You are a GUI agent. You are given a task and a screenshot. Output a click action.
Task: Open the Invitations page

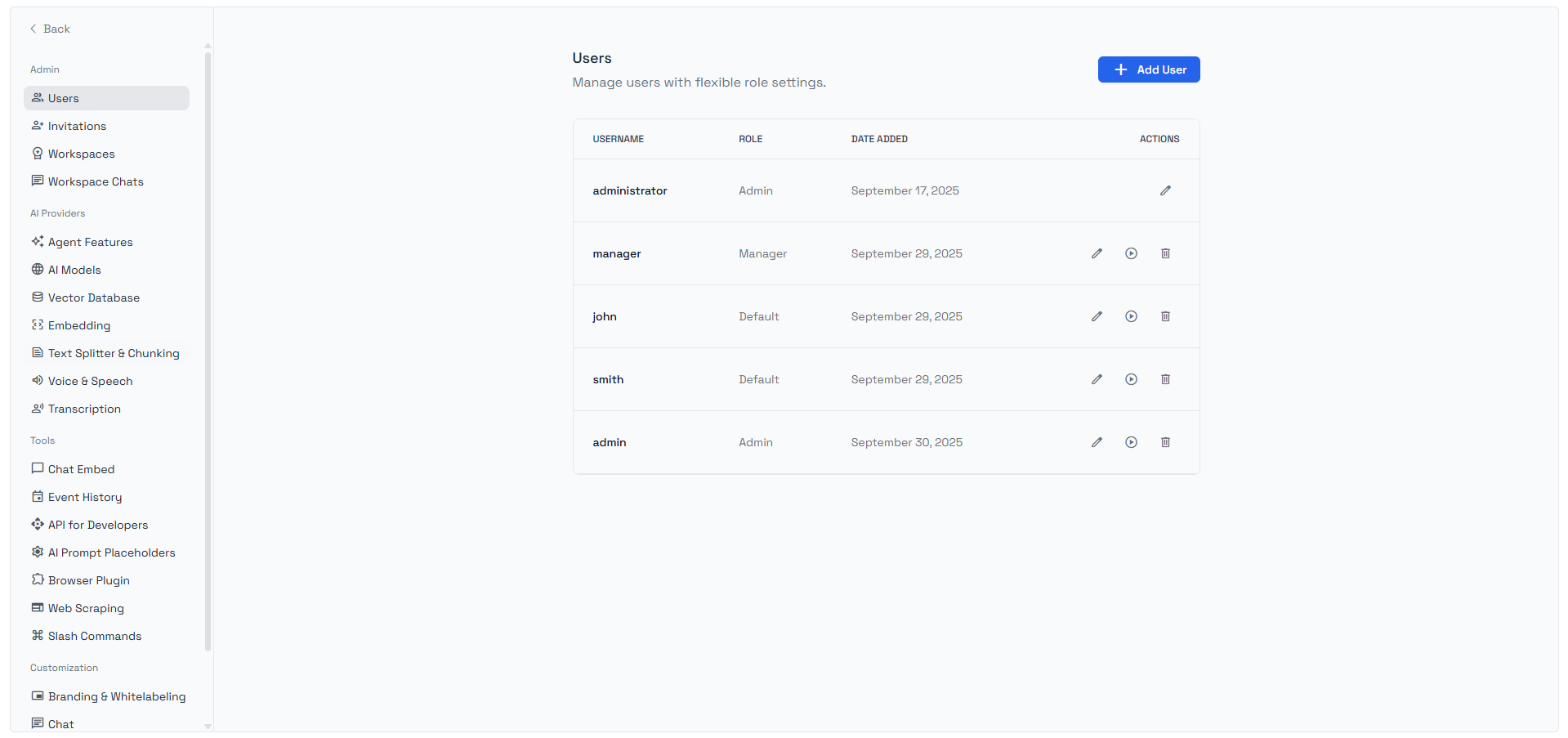pyautogui.click(x=77, y=126)
